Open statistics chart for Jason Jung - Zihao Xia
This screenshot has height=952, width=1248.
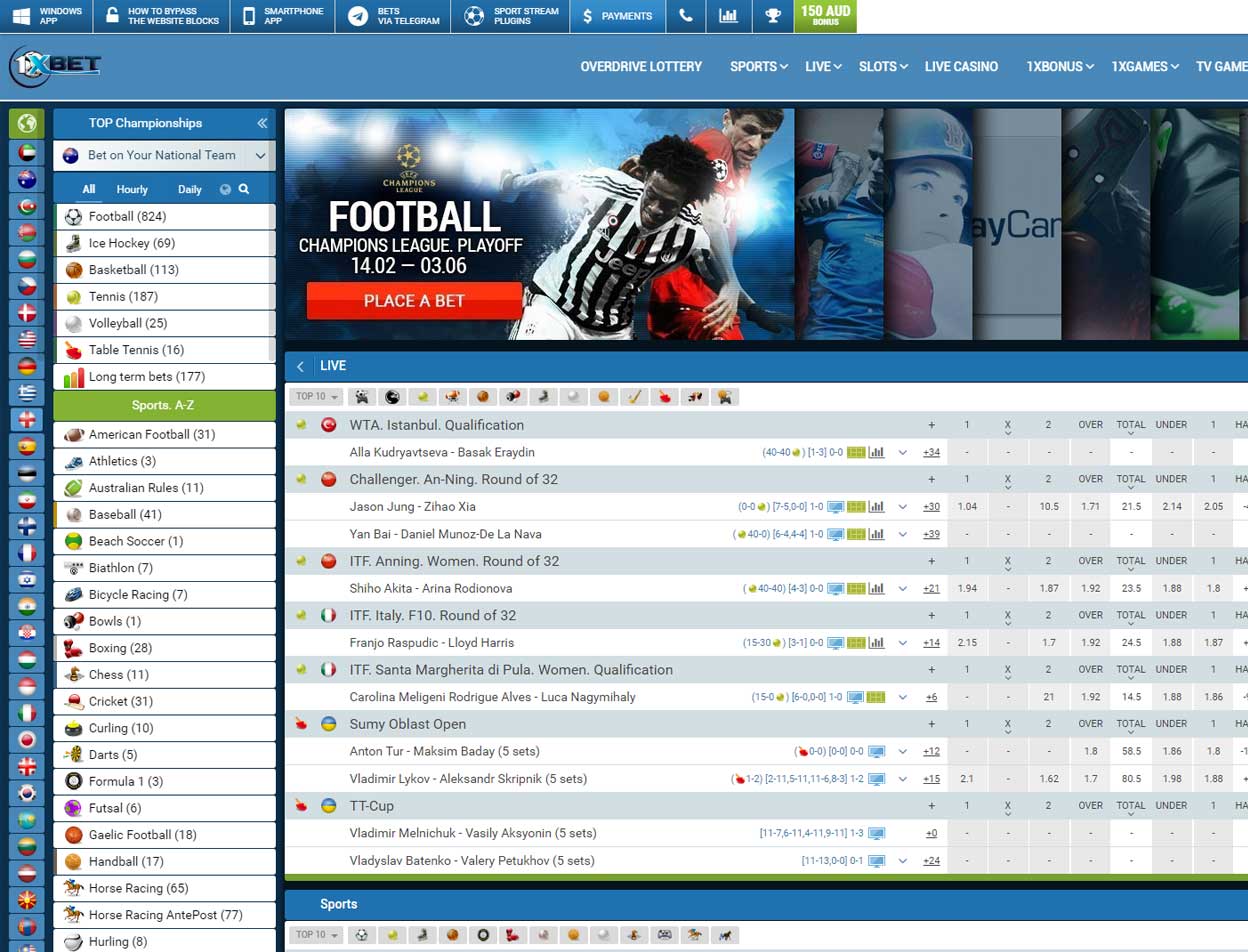pos(877,507)
